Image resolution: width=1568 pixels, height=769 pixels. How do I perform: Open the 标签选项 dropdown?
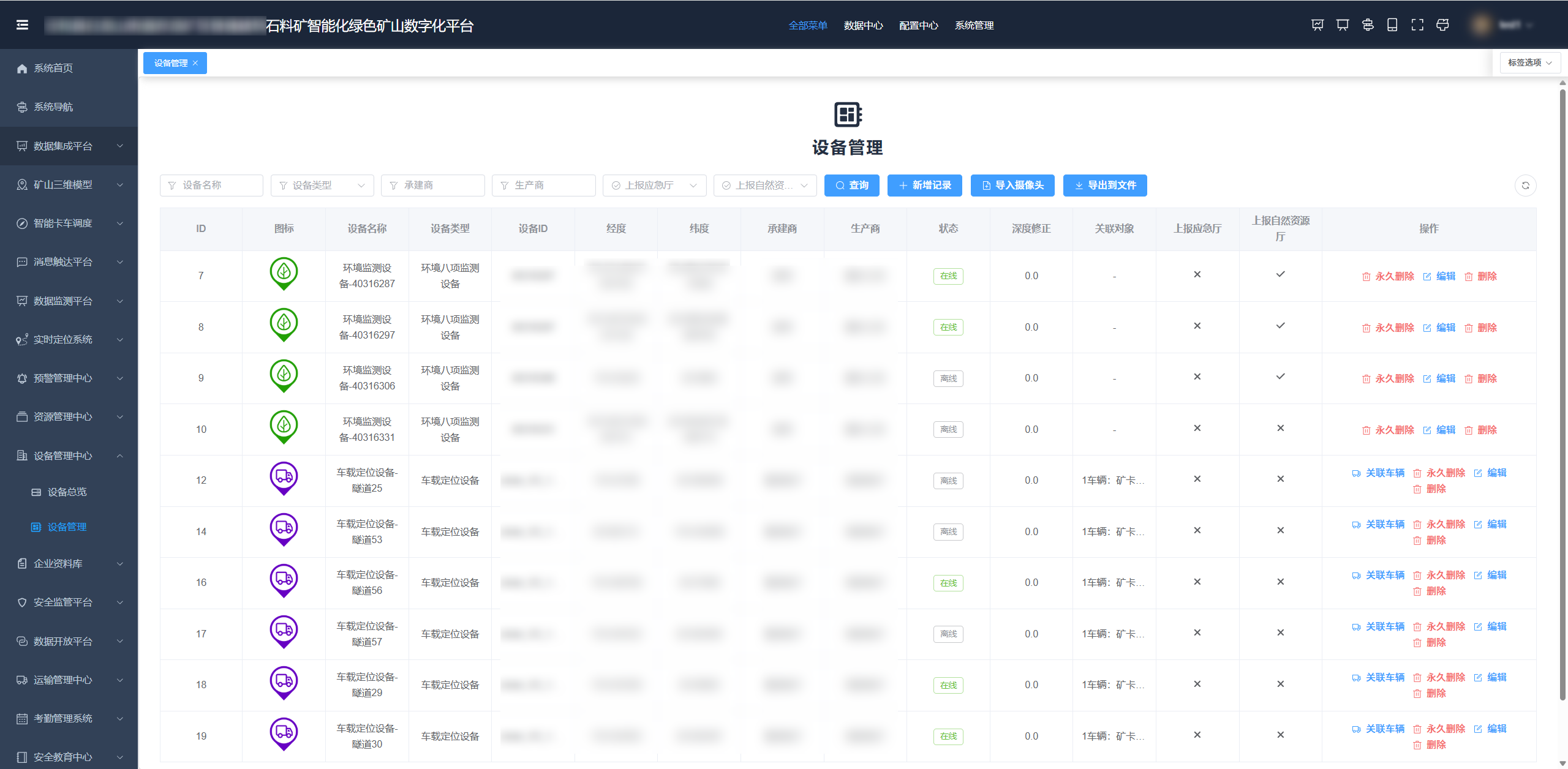coord(1529,62)
